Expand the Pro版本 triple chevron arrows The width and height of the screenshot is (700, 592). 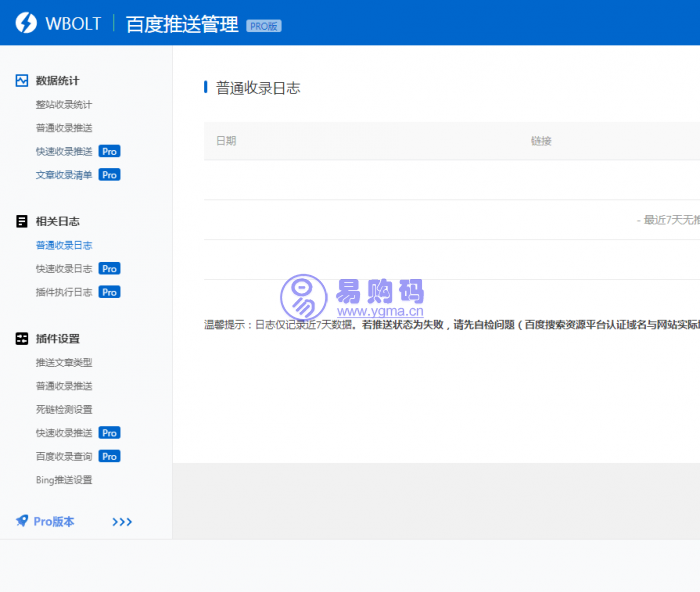pos(122,522)
